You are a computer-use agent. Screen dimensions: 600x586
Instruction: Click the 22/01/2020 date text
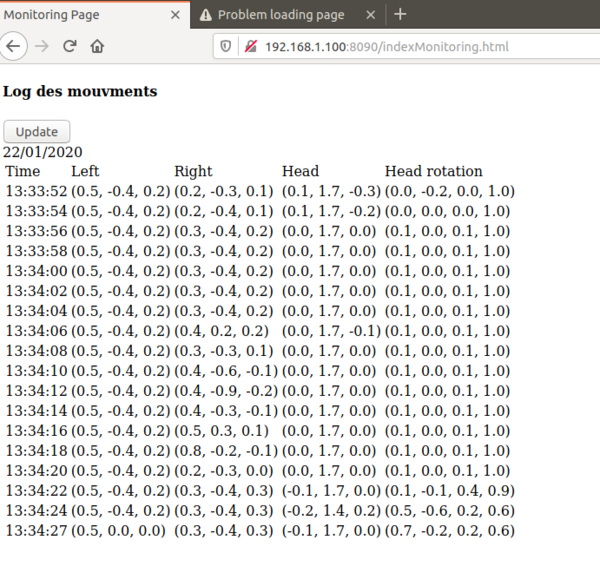[43, 152]
